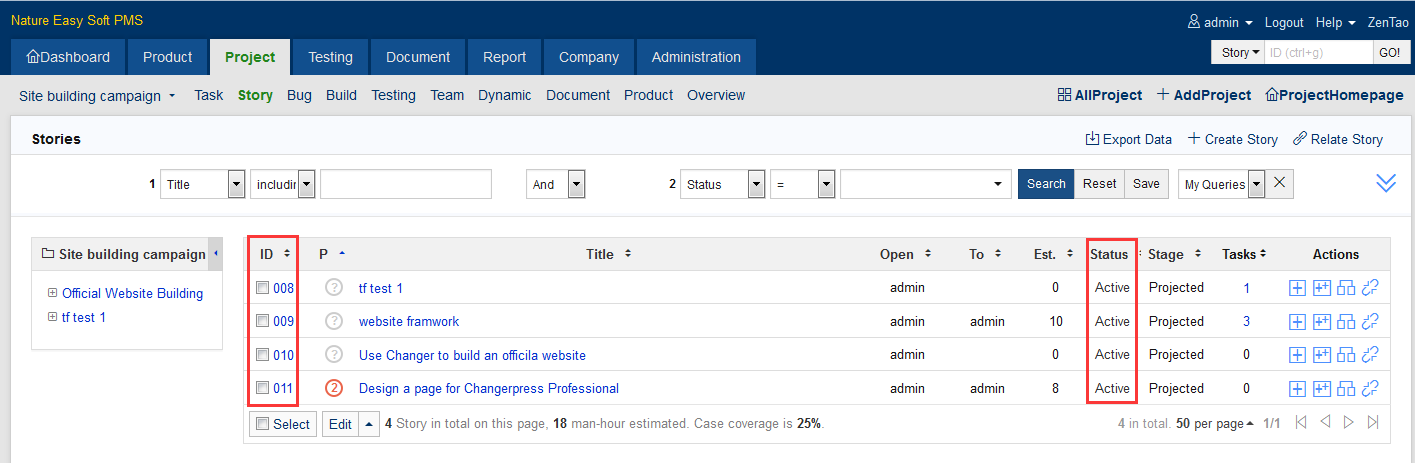The width and height of the screenshot is (1415, 463).
Task: Toggle the Select all checkbox below the table
Action: pos(263,424)
